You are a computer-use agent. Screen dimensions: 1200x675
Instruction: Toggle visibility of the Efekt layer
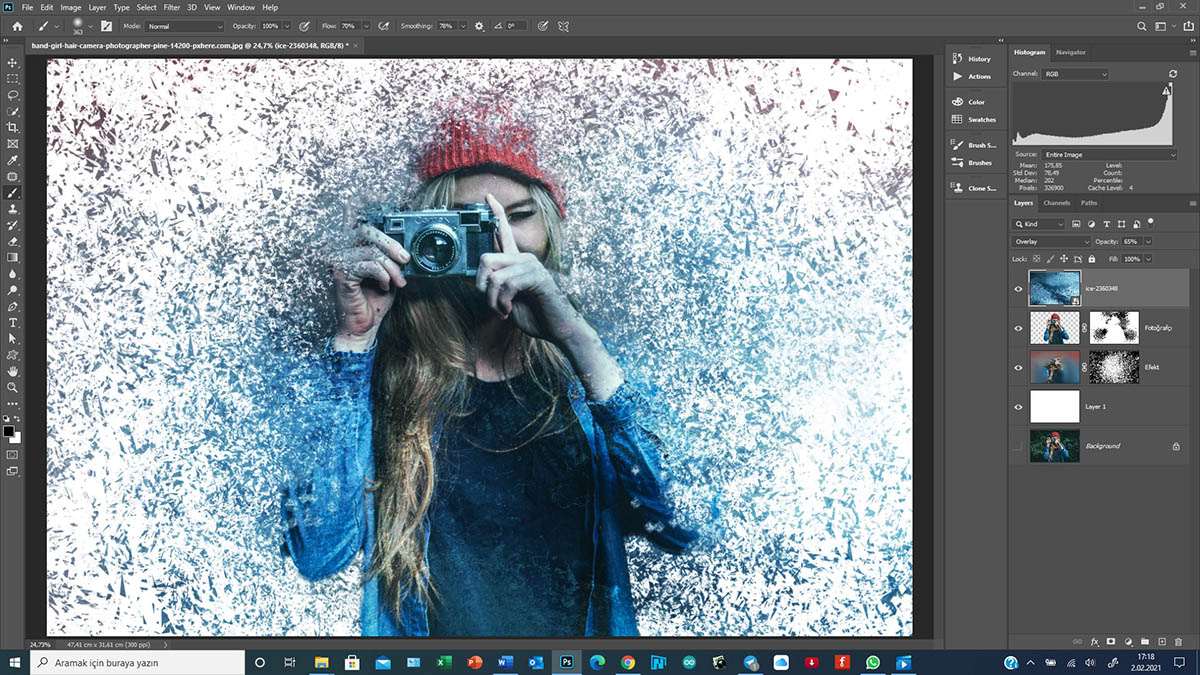coord(1018,368)
